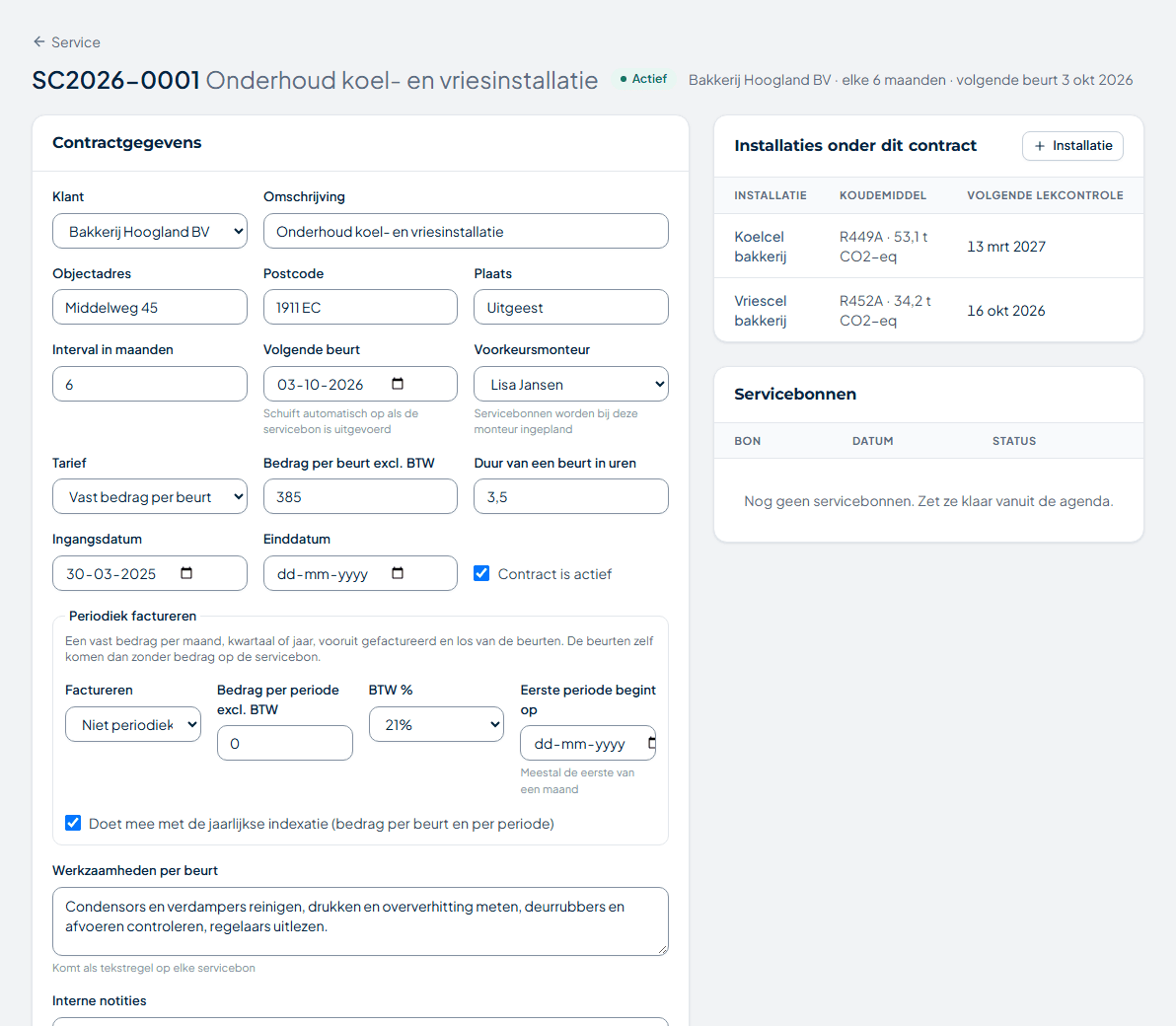Click the 13 mrt 2027 lekcontrole date
This screenshot has width=1176, height=1026.
[1005, 246]
